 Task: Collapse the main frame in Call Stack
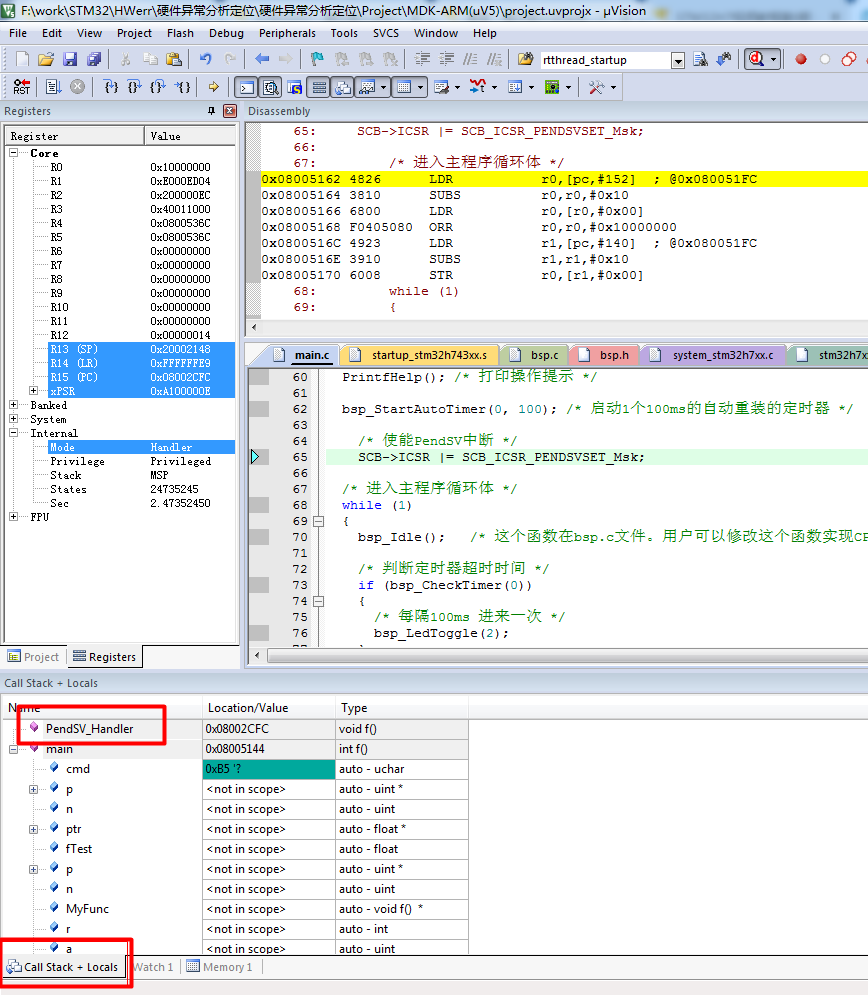[13, 748]
